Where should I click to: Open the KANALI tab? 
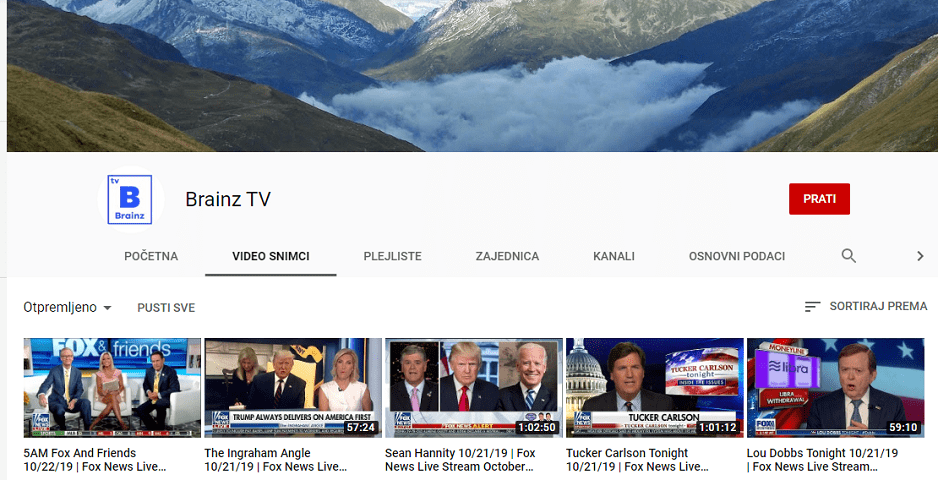point(613,256)
